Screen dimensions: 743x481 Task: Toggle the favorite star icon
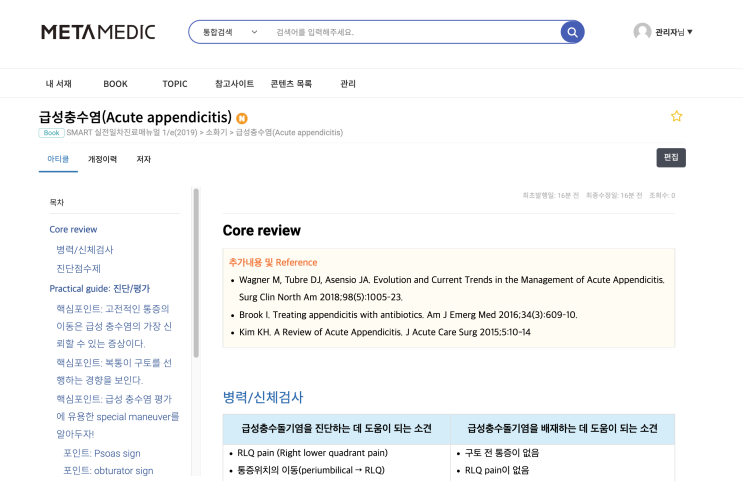tap(676, 116)
